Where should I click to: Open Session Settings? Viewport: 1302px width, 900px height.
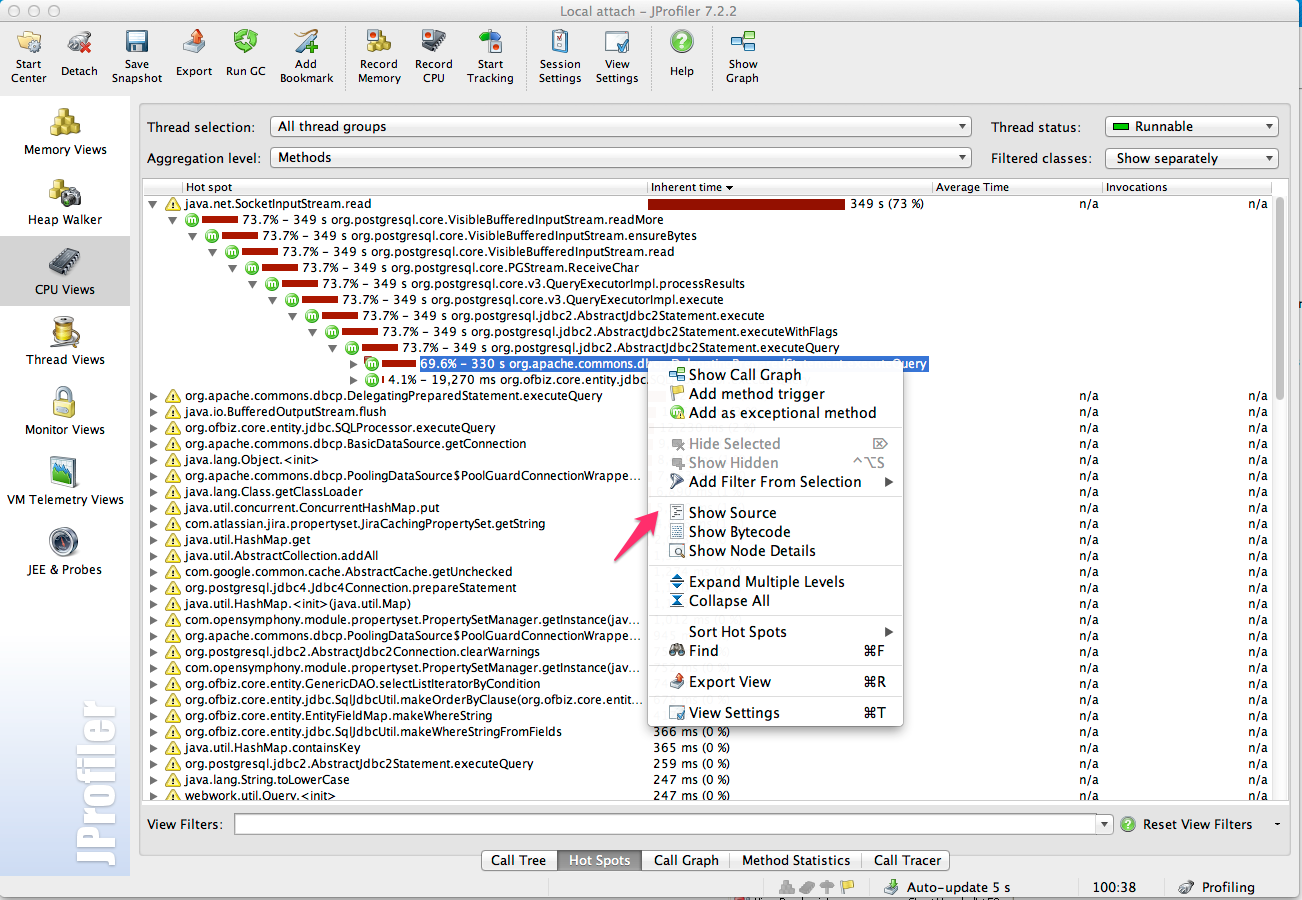(560, 56)
